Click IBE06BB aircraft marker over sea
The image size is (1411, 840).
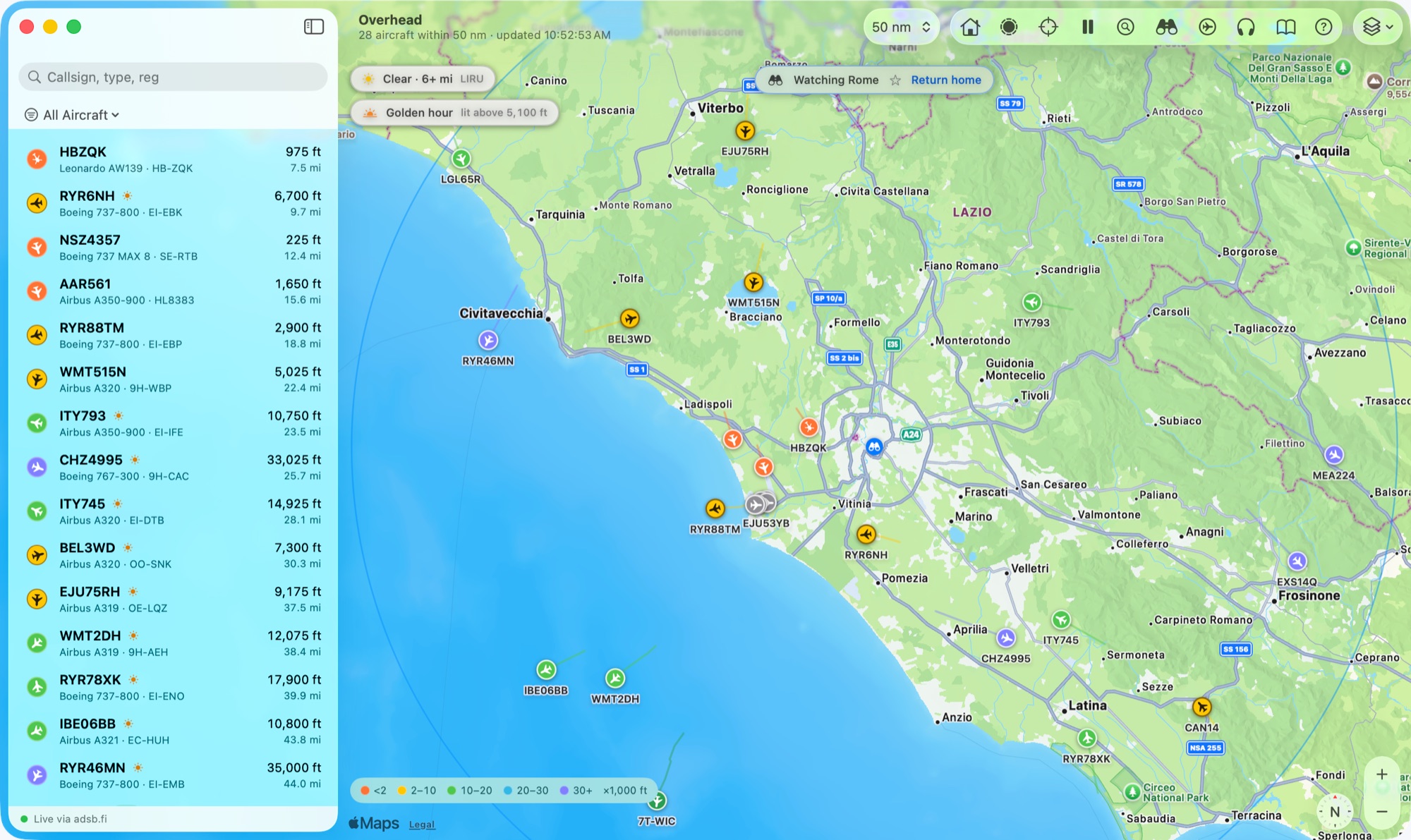(546, 670)
